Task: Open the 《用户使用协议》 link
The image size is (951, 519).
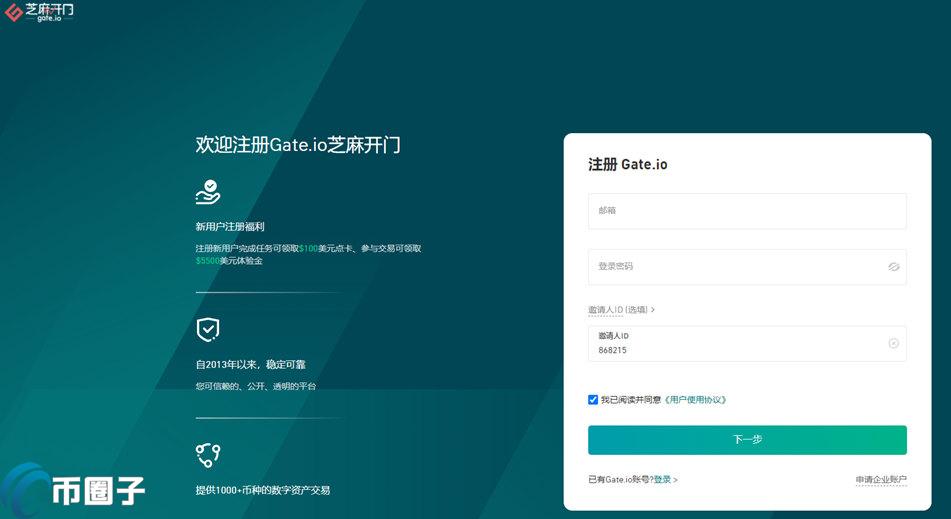Action: tap(694, 400)
